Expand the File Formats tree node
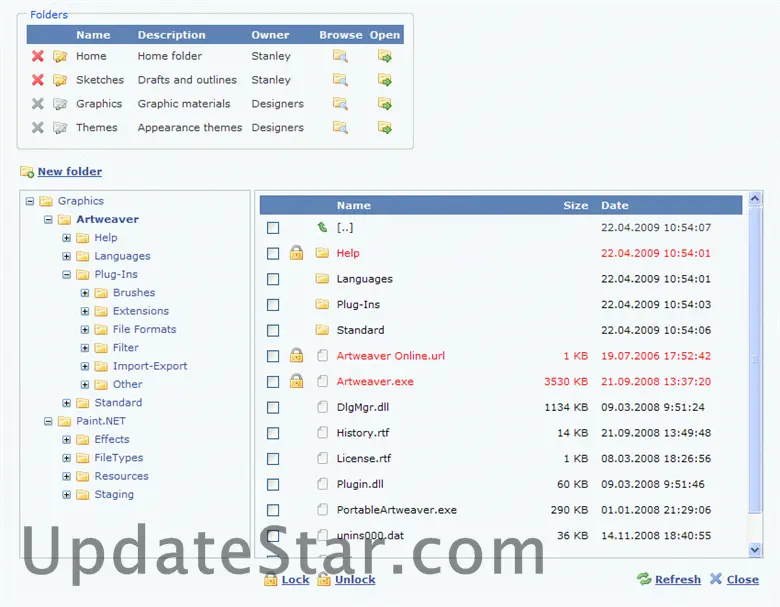The height and width of the screenshot is (607, 780). coord(85,329)
